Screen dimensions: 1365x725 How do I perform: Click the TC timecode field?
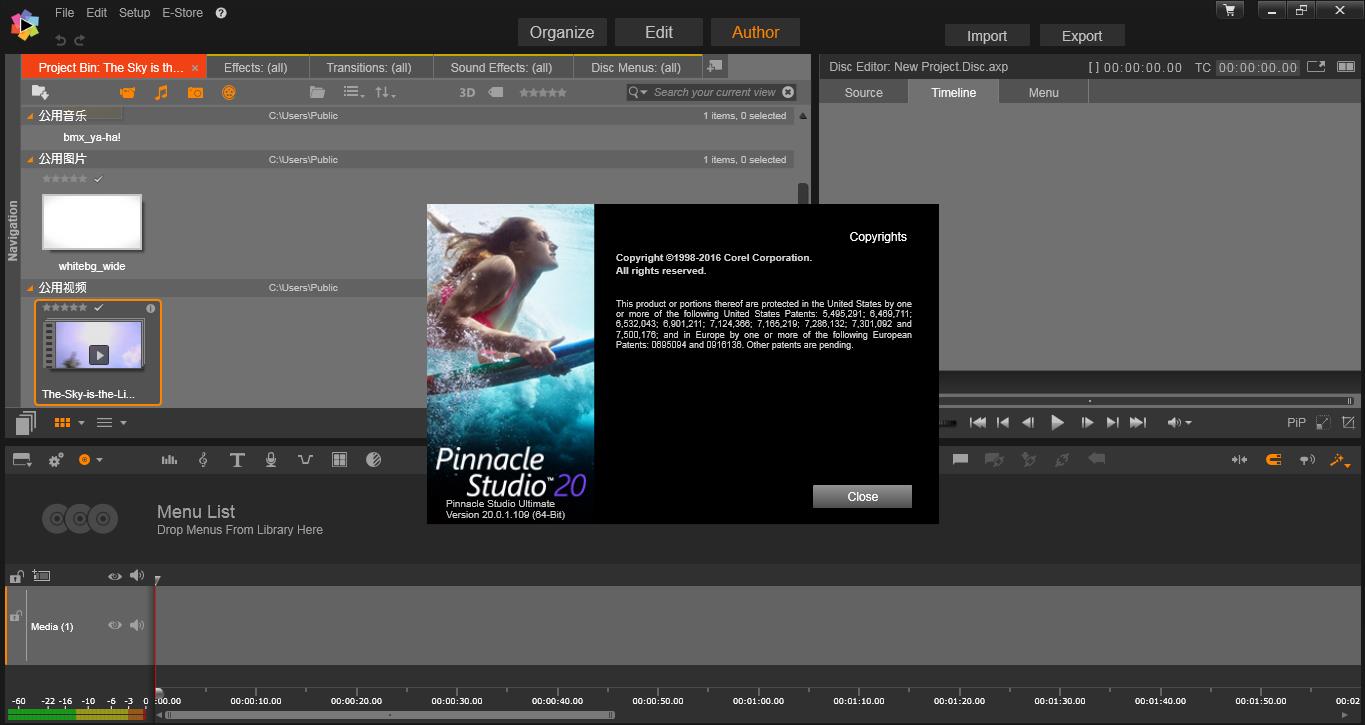(1258, 68)
